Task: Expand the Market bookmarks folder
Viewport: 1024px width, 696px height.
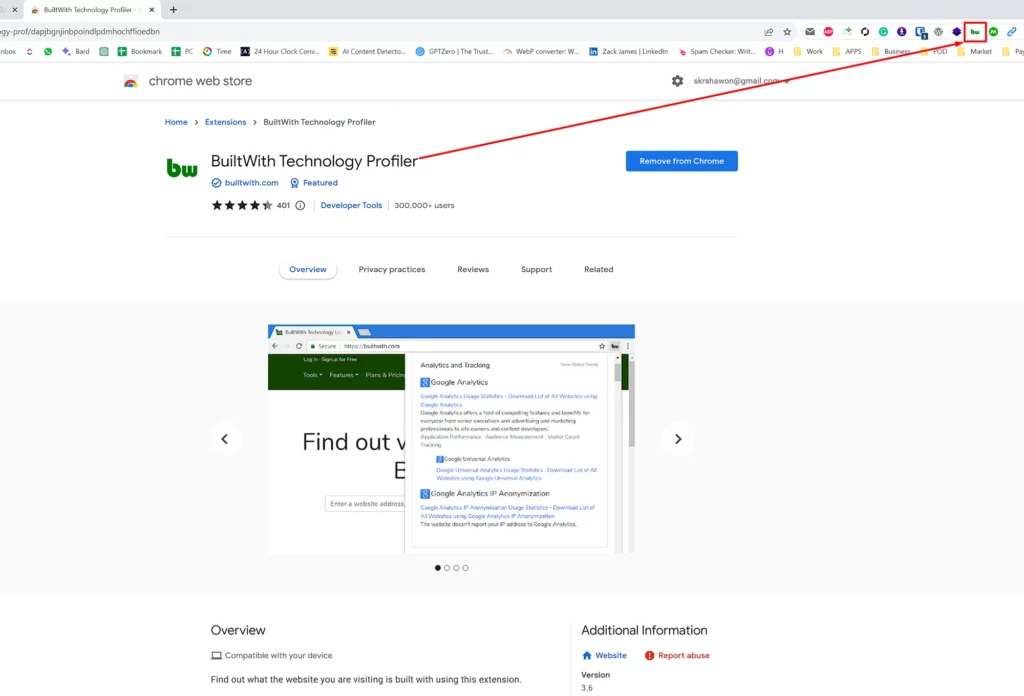Action: [x=974, y=51]
